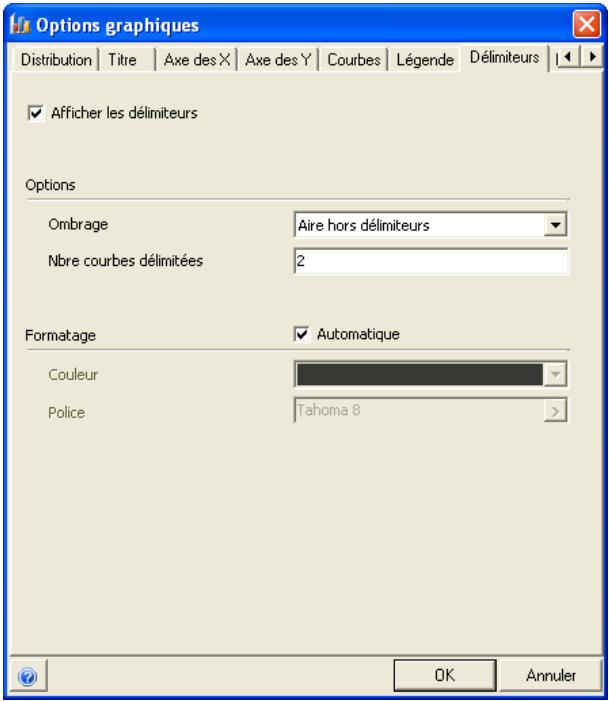The image size is (609, 701).
Task: Select the Axe des Y tab
Action: [278, 59]
